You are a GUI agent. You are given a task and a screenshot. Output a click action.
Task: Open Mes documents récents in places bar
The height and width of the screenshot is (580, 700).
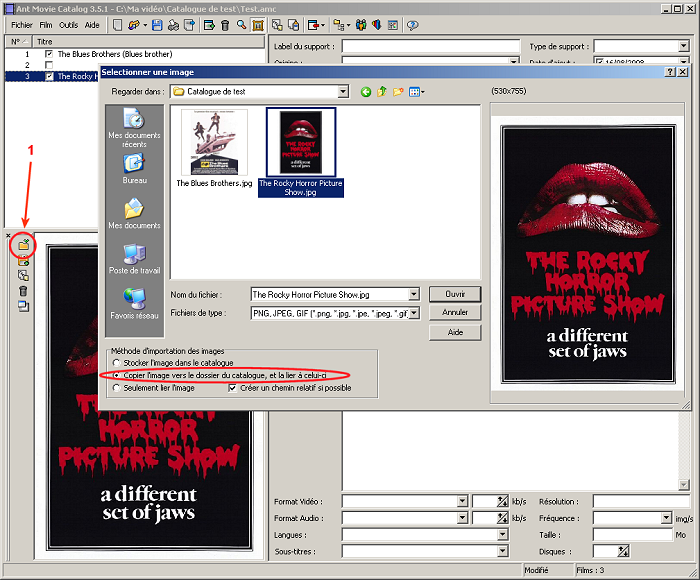[134, 128]
